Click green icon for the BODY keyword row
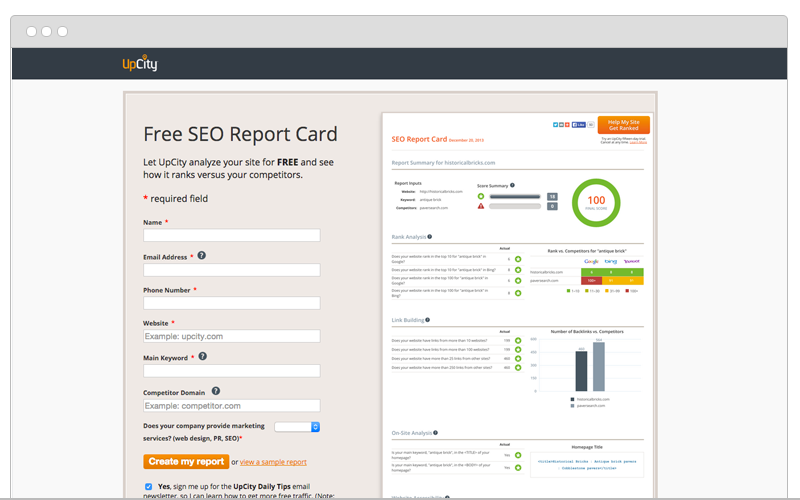The image size is (800, 500). coord(518,467)
